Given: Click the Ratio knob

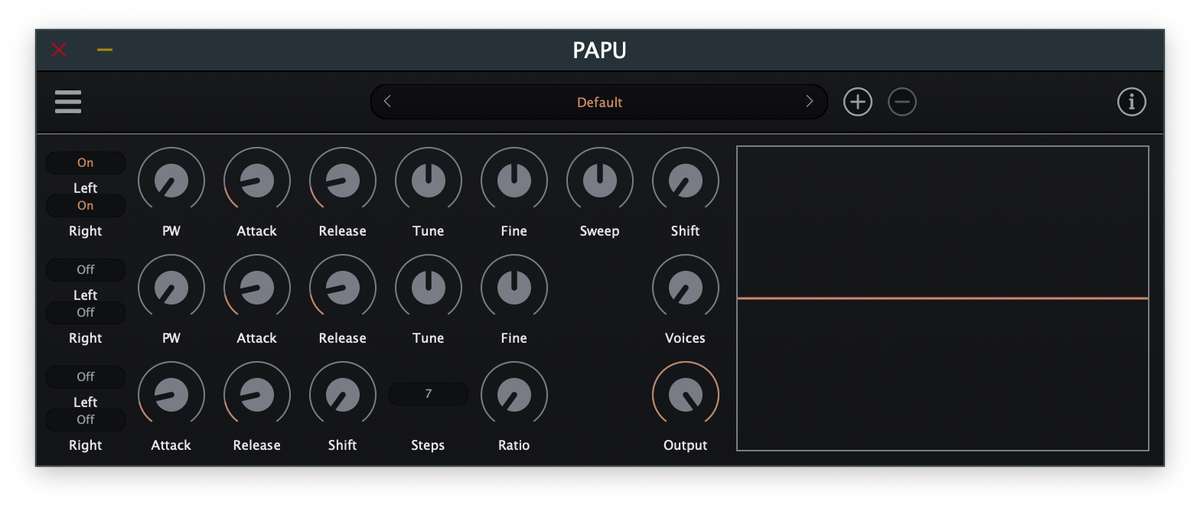Looking at the screenshot, I should click(514, 395).
